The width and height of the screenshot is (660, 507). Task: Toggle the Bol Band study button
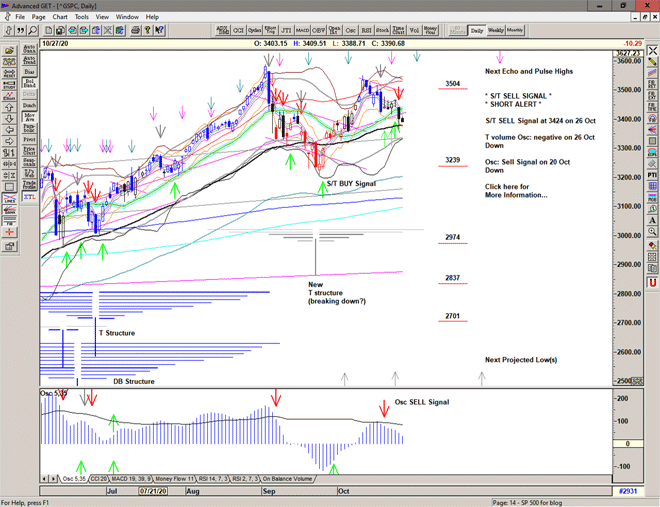[29, 84]
